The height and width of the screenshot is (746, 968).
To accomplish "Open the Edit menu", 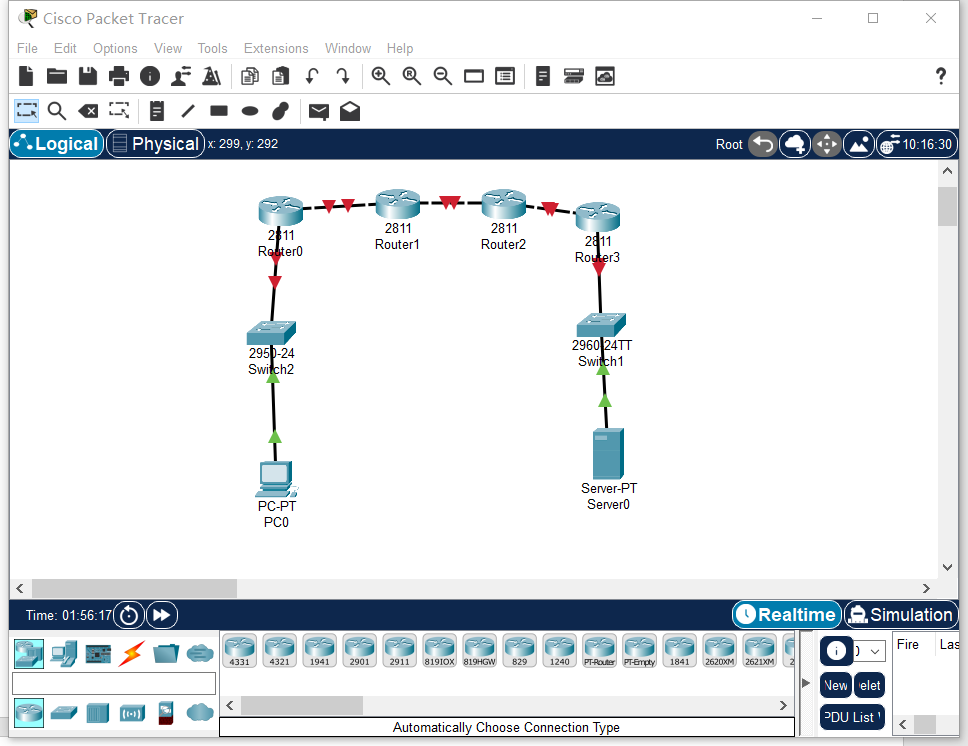I will [x=65, y=48].
